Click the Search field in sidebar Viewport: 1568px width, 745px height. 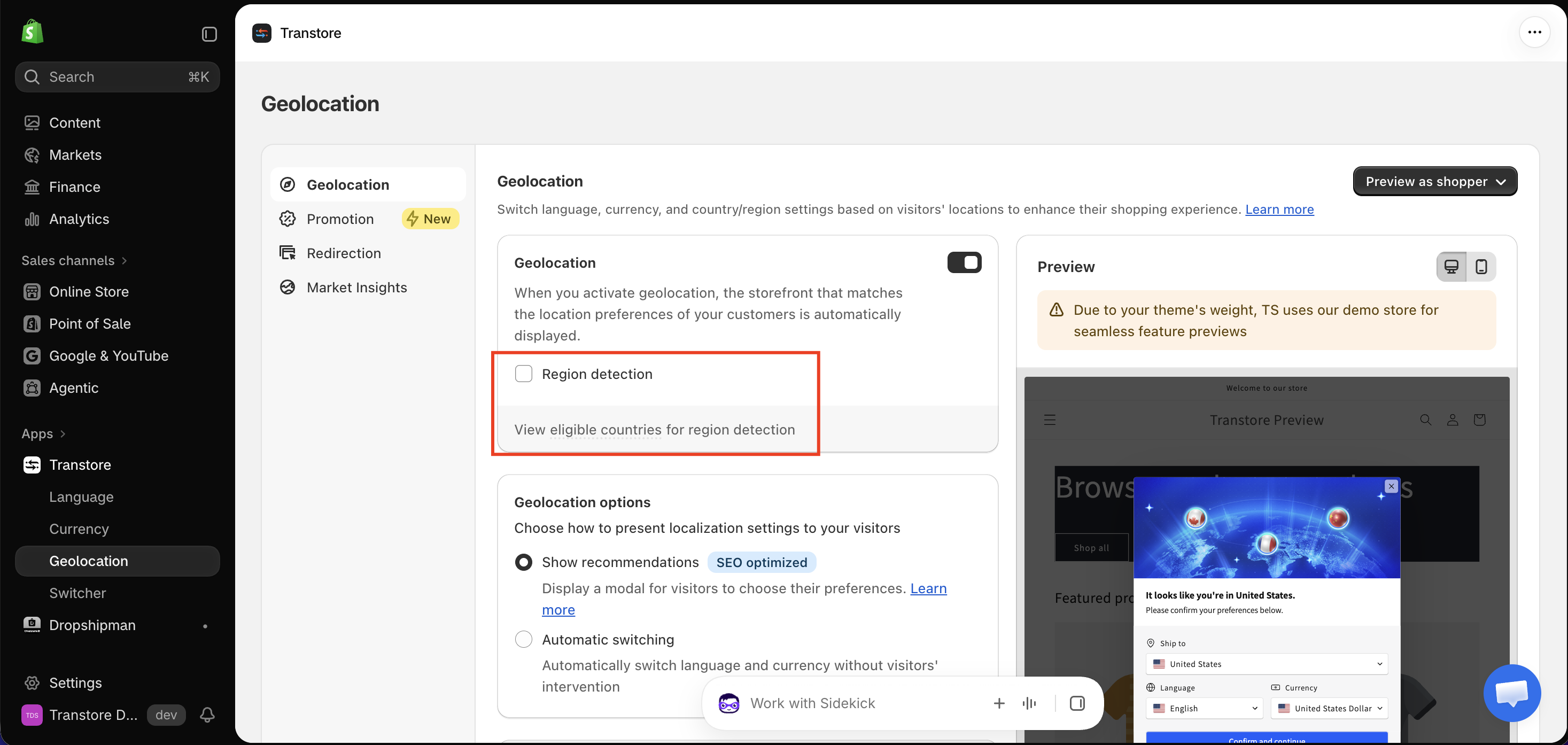118,77
